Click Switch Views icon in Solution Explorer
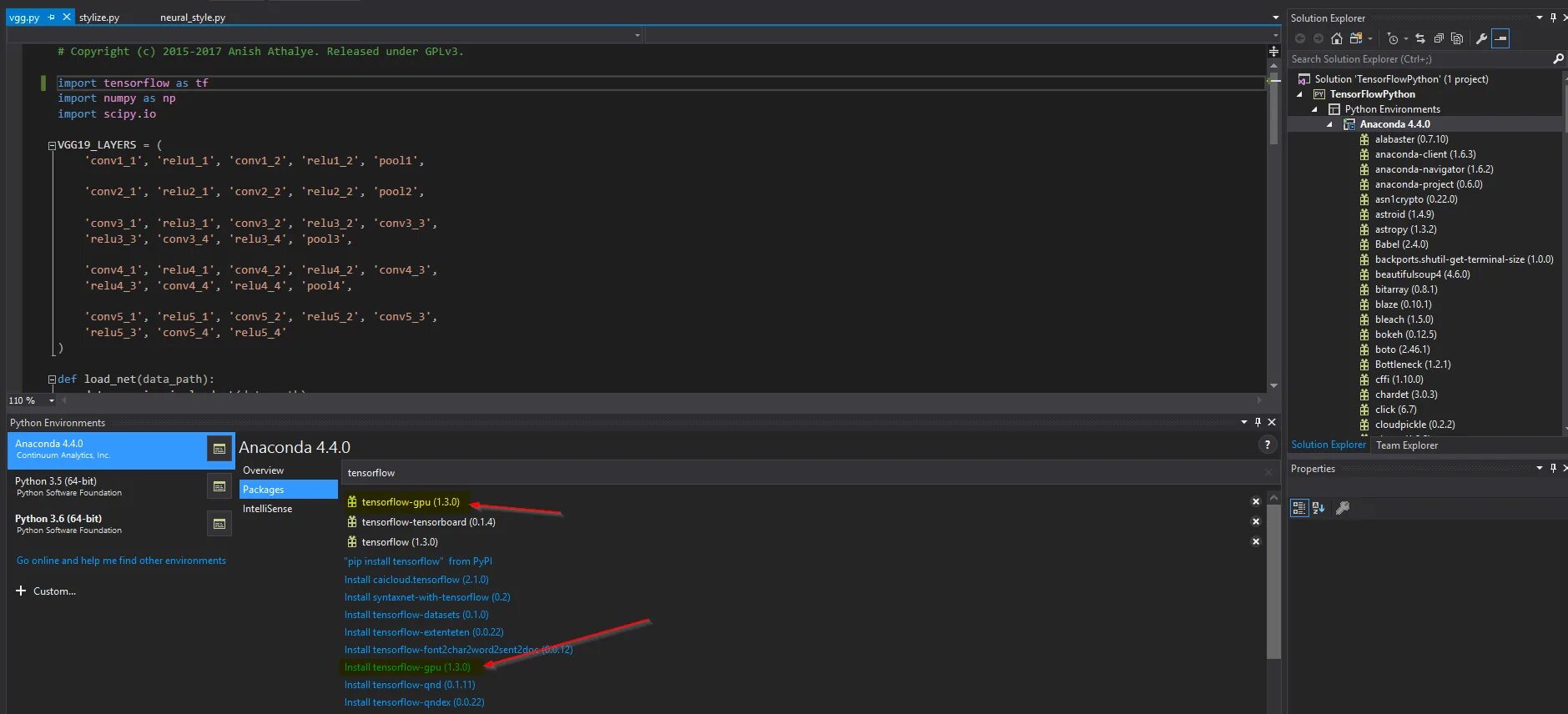Viewport: 1568px width, 714px height. (1355, 38)
